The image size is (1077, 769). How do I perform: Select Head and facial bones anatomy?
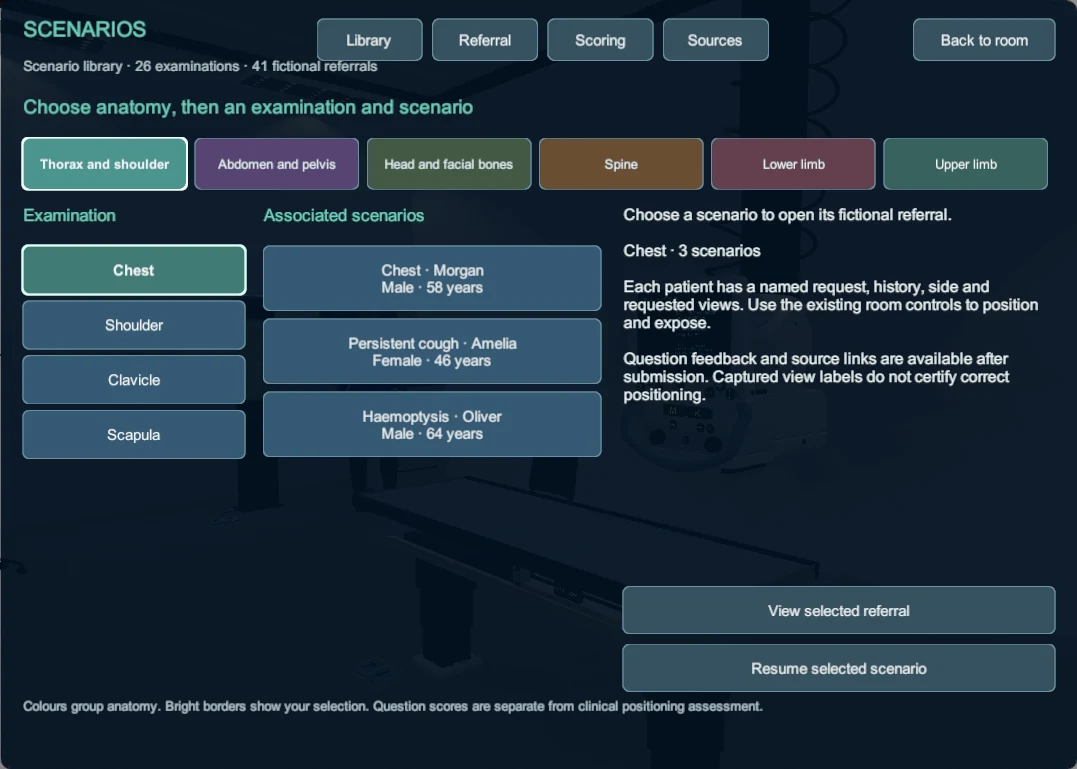(449, 164)
